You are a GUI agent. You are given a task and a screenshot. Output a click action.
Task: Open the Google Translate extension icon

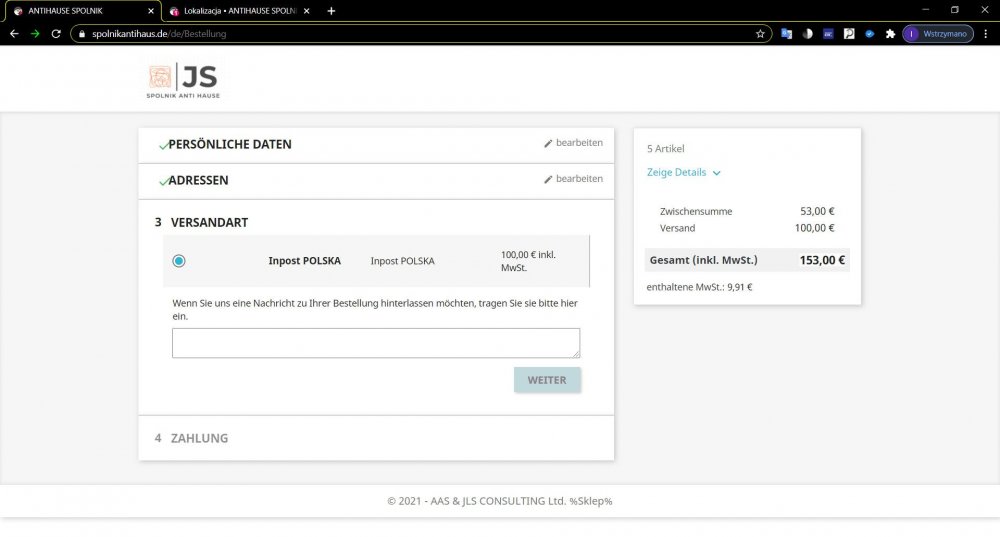[x=786, y=34]
